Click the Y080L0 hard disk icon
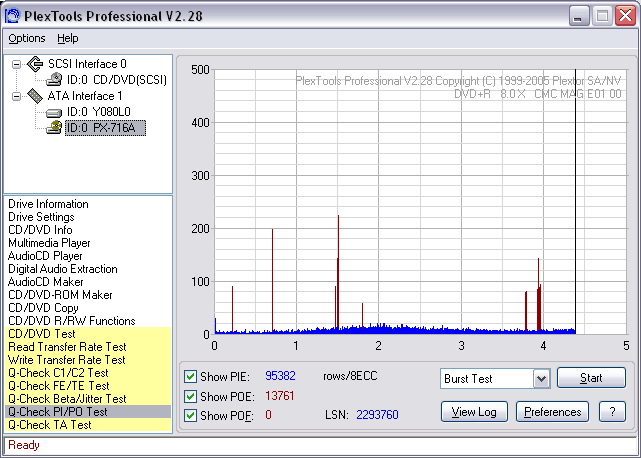Screen dimensions: 641x458 [x=54, y=112]
